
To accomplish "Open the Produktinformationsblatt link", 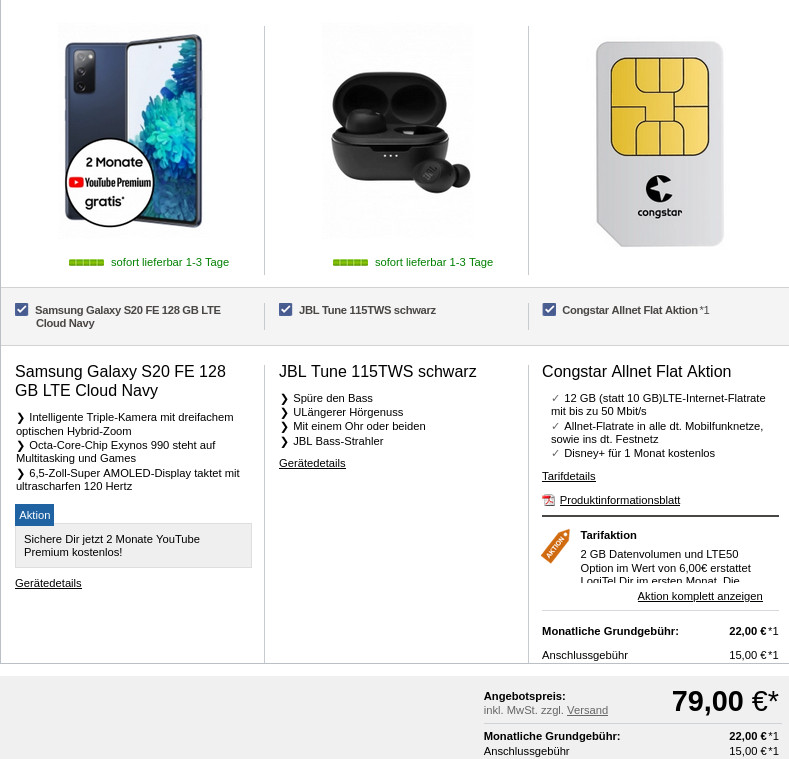I will [619, 500].
